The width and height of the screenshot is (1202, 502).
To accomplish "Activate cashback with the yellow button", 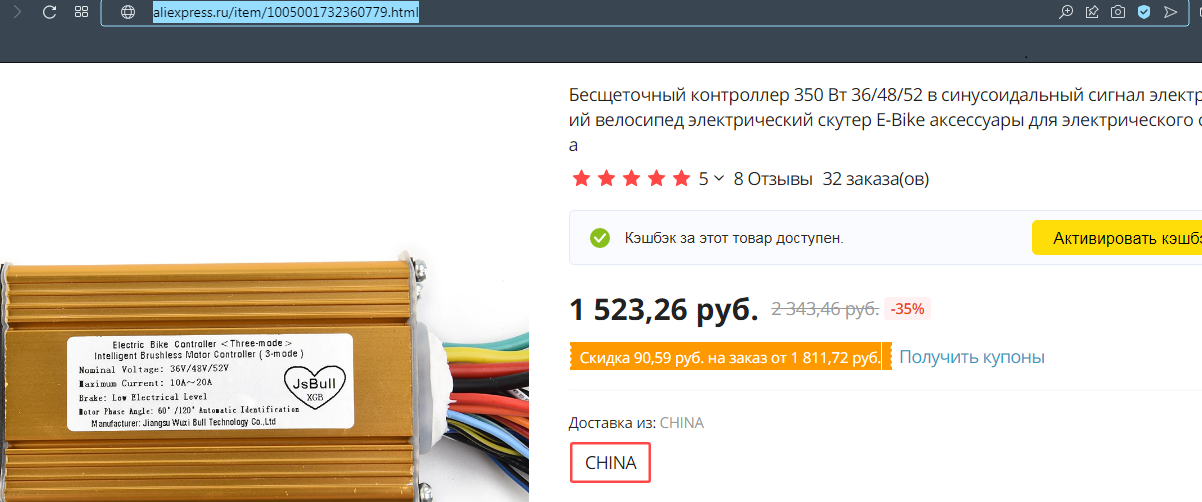I will click(1117, 238).
